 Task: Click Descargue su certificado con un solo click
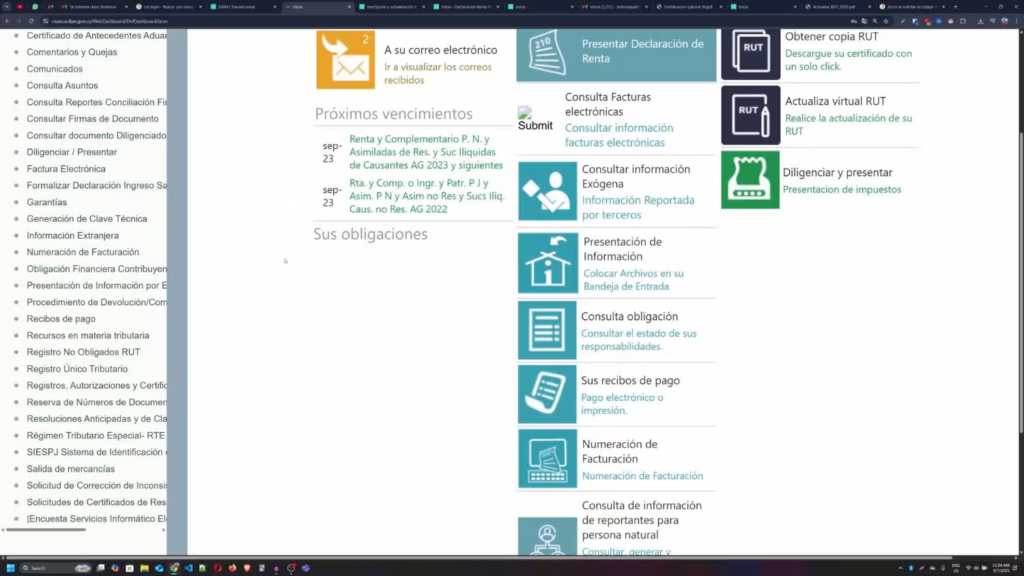tap(848, 59)
